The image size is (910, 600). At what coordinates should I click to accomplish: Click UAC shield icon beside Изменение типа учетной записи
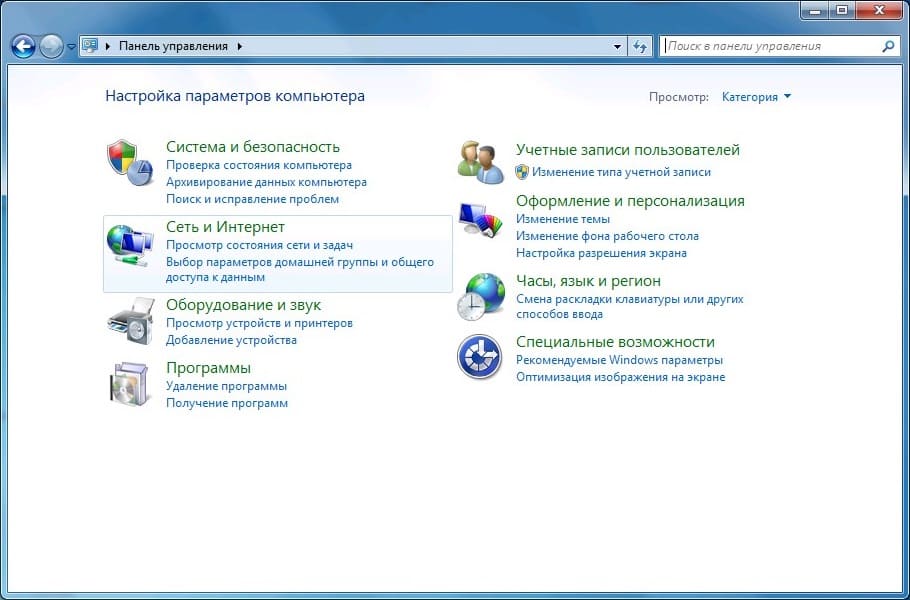[x=522, y=172]
